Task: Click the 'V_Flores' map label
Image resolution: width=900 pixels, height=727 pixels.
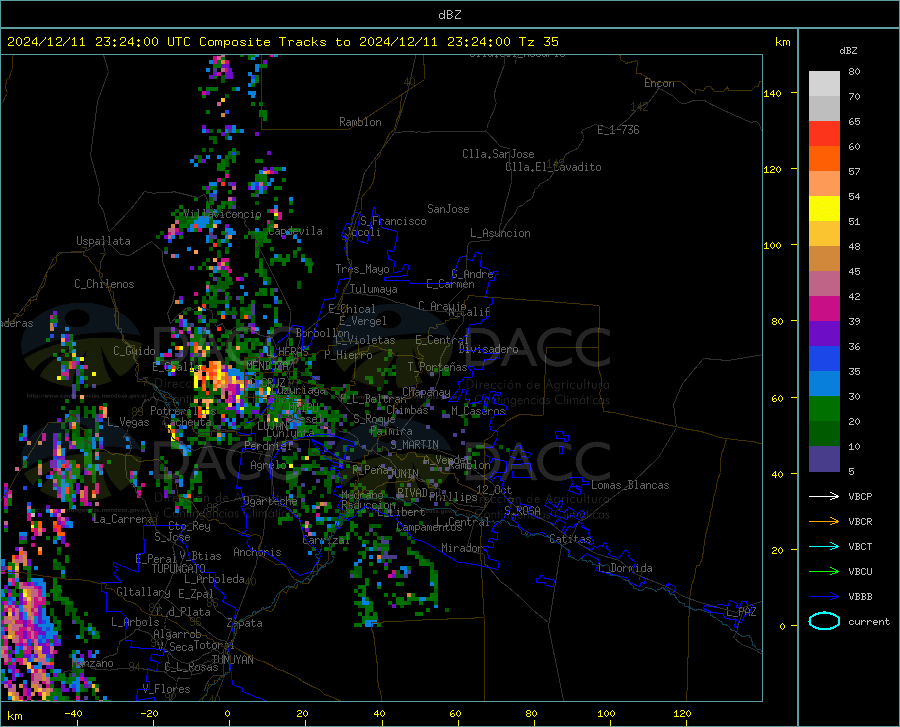Action: click(x=166, y=689)
